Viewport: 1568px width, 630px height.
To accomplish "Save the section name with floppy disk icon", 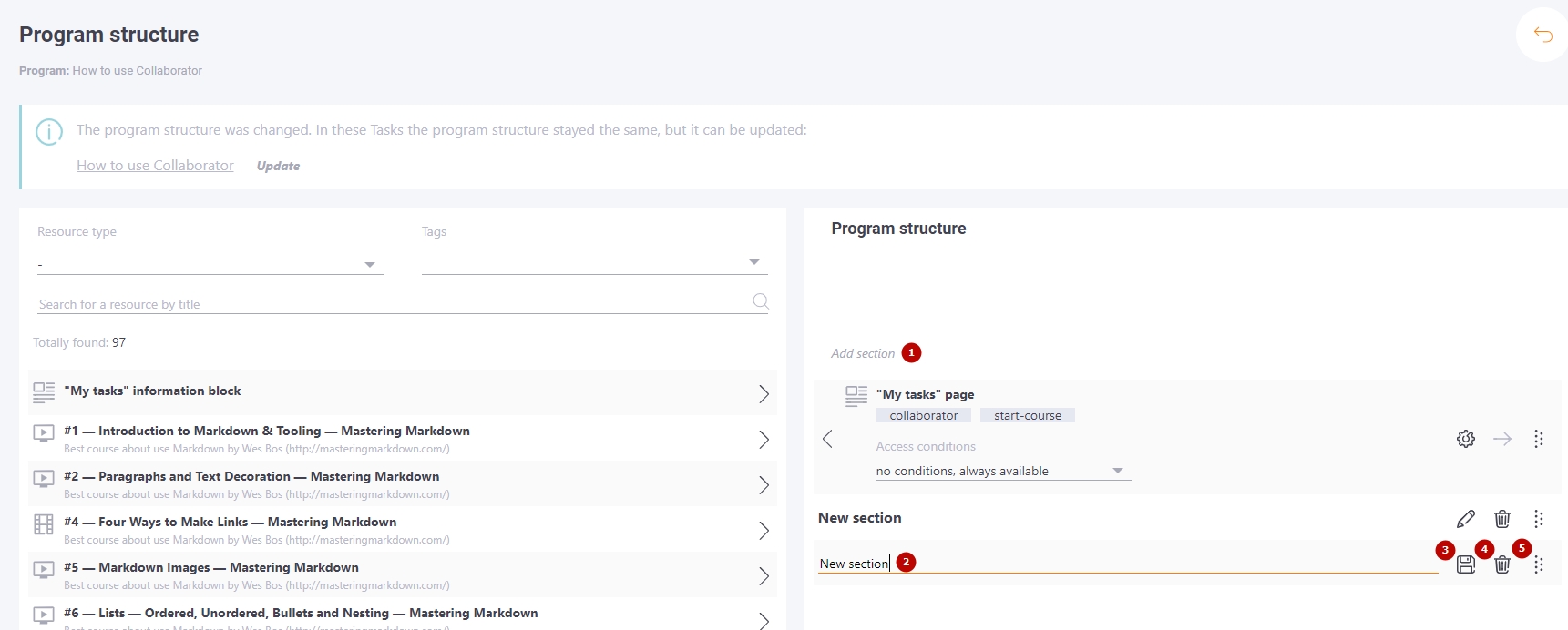I will (1466, 564).
